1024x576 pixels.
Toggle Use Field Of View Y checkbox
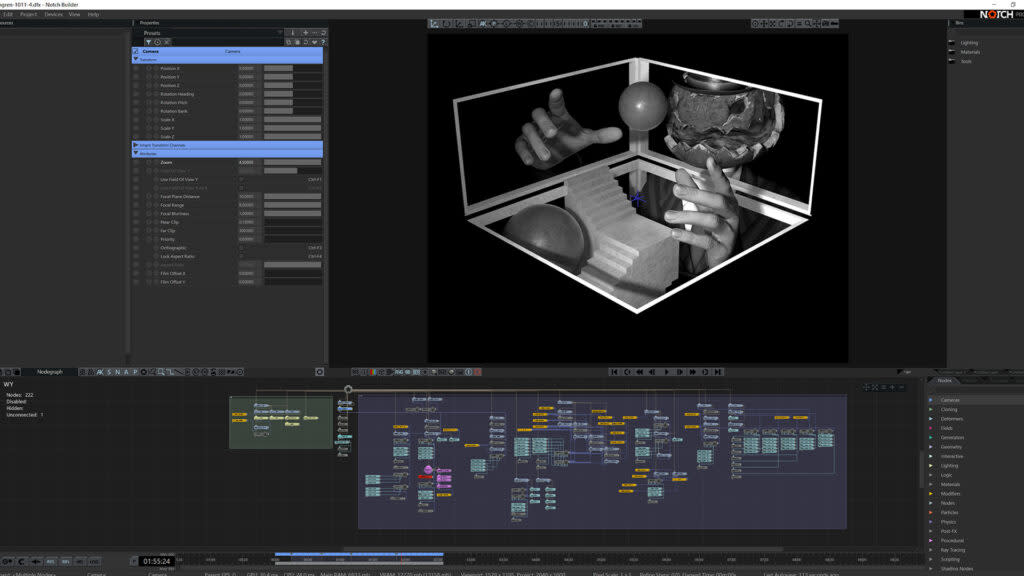[x=241, y=179]
